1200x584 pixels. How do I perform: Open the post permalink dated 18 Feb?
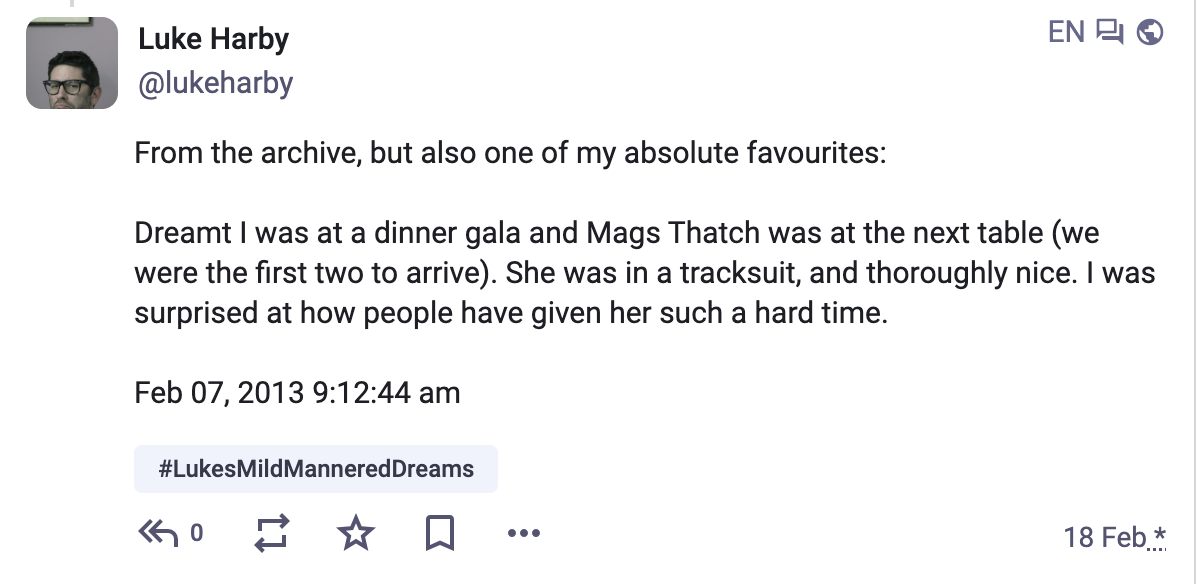click(1104, 537)
